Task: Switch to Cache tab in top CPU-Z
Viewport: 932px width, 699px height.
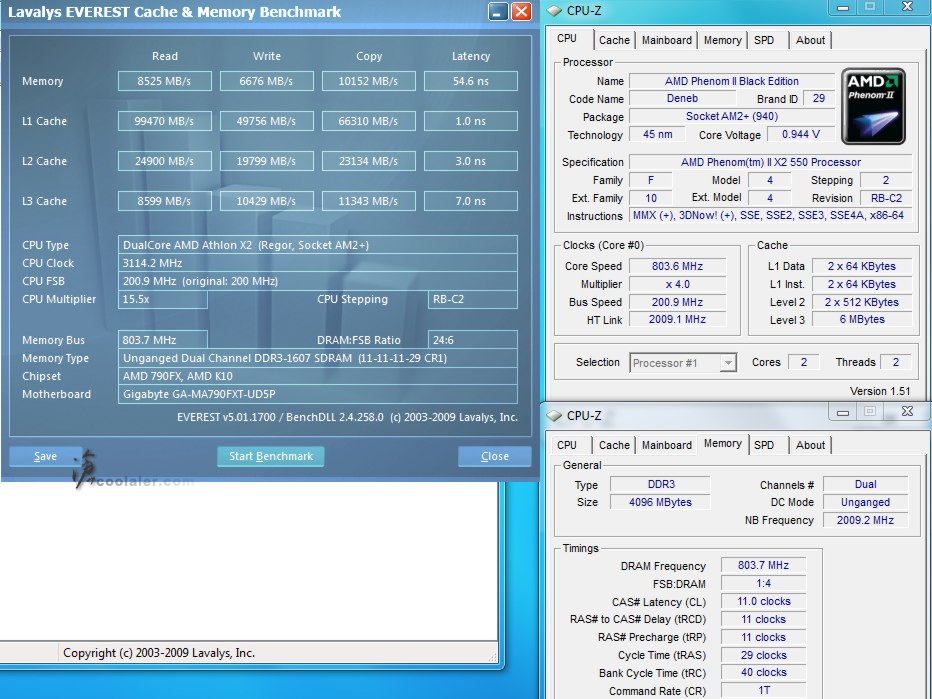Action: tap(614, 40)
